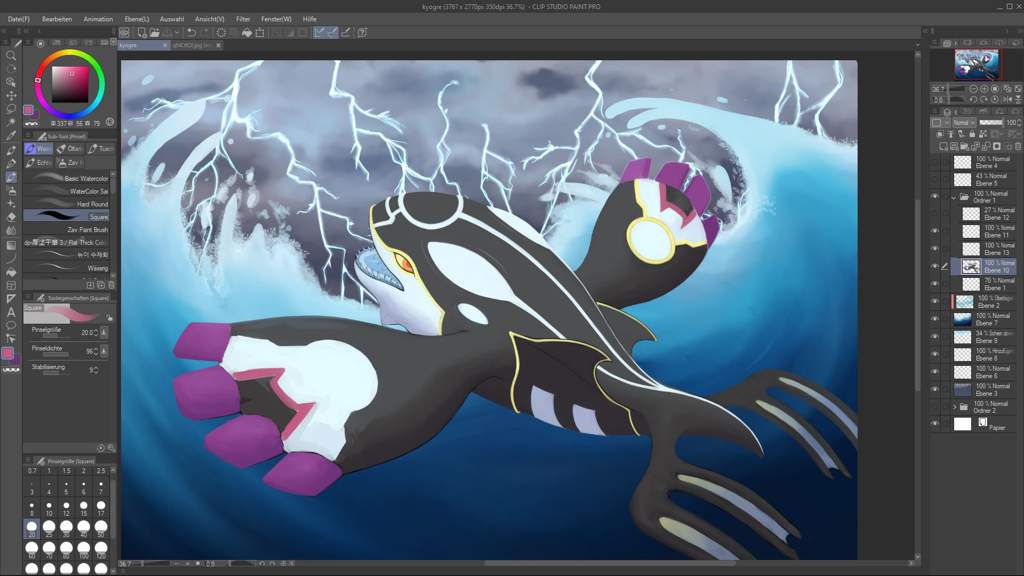
Task: Open the Ebene menu
Action: [x=136, y=19]
